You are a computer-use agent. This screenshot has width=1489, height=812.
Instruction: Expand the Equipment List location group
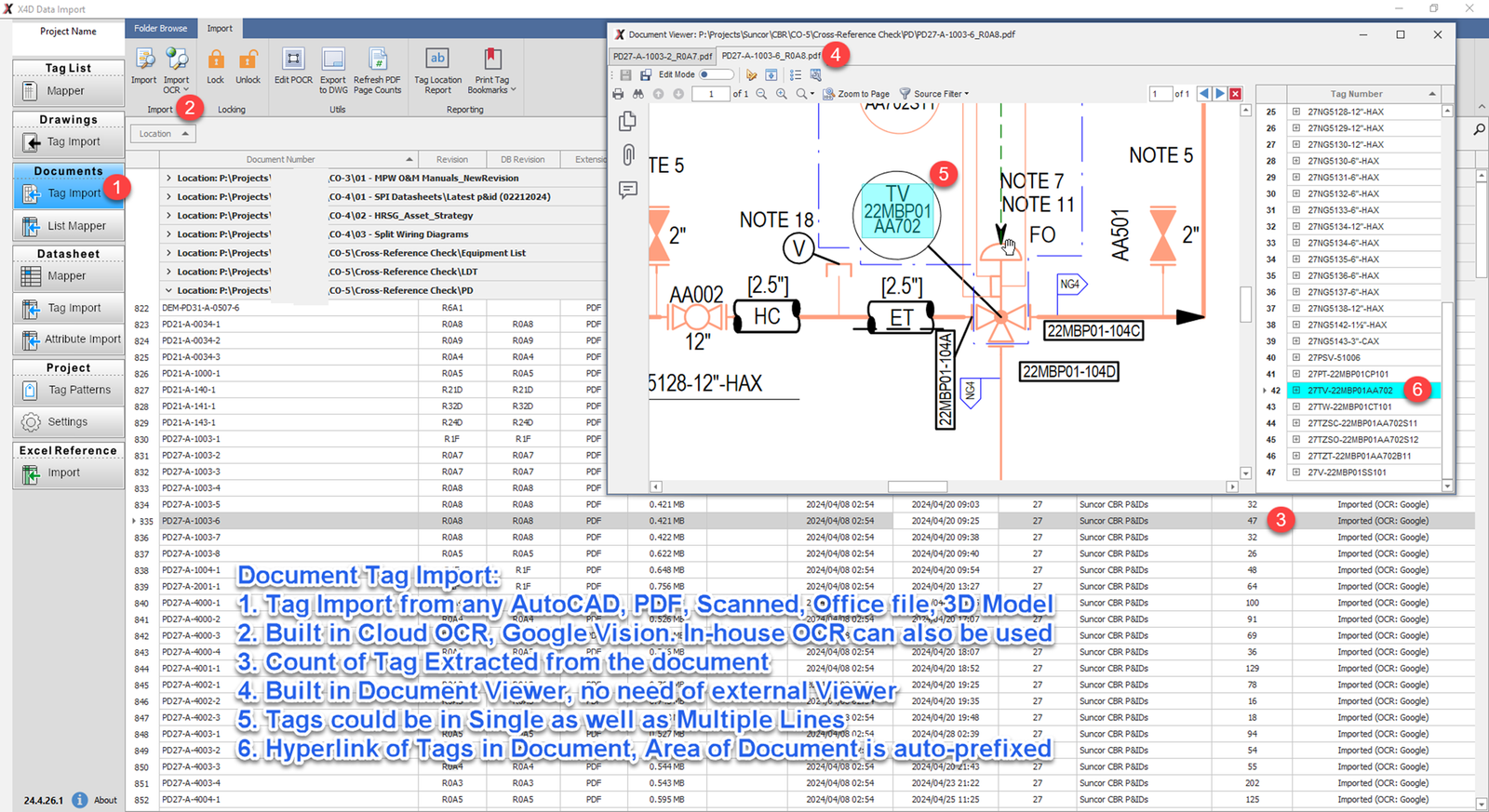[x=168, y=253]
